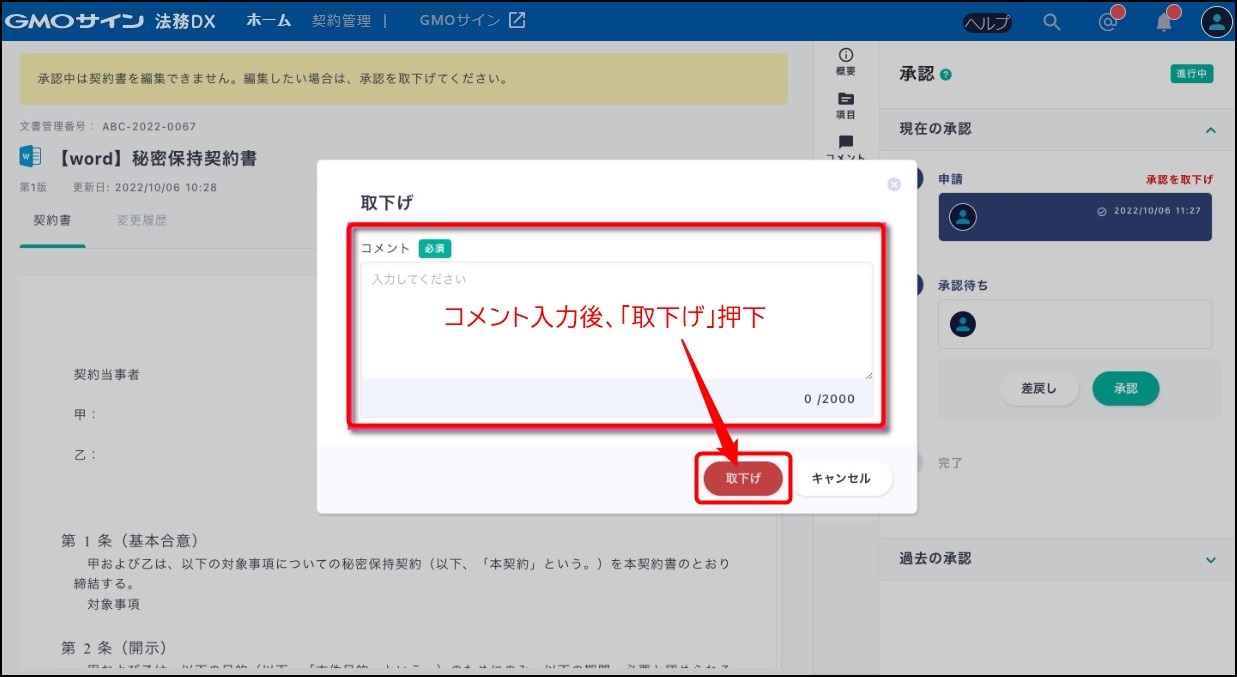Open the 項目 folder panel icon
The width and height of the screenshot is (1237, 677).
pos(846,105)
